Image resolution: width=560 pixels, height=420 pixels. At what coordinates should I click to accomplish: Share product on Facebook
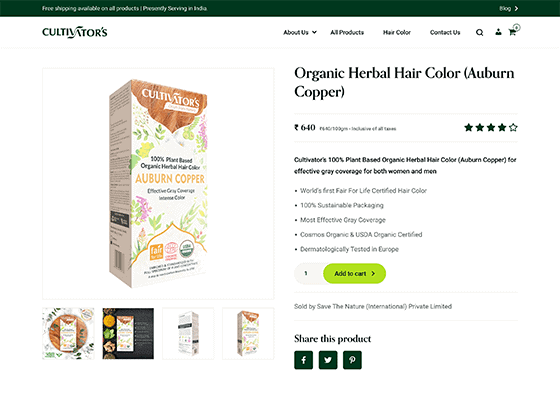point(304,360)
